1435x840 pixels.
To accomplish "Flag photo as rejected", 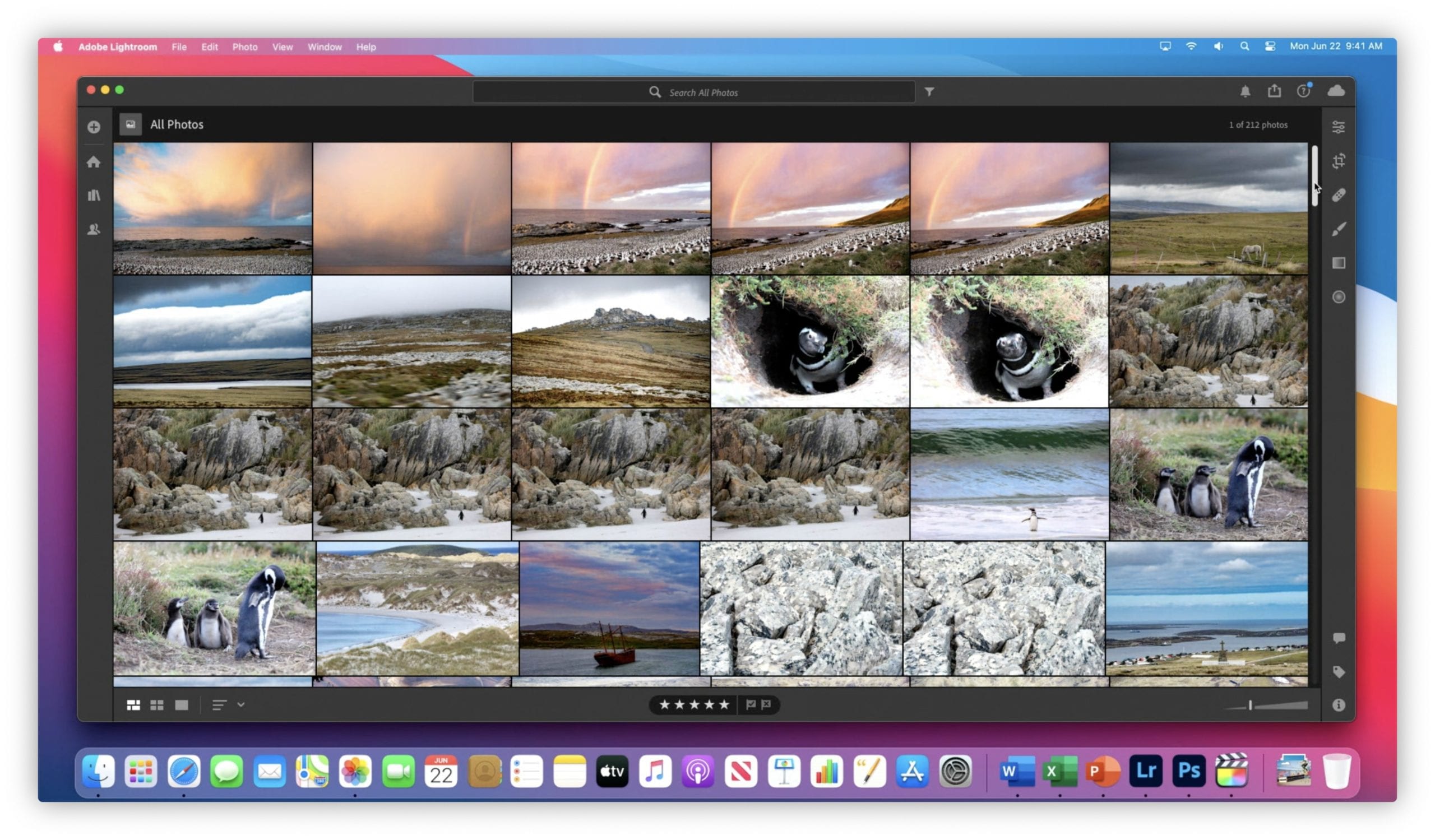I will tap(766, 704).
